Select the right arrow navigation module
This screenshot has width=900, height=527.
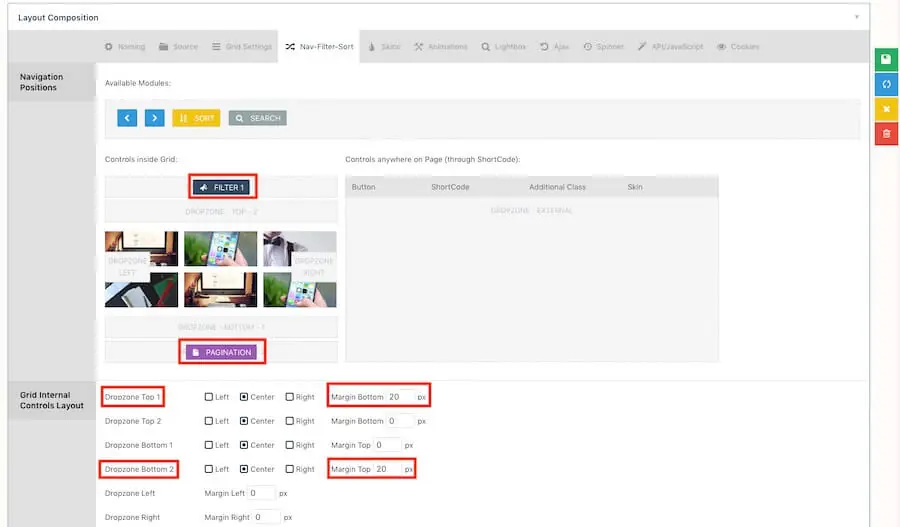click(x=154, y=118)
